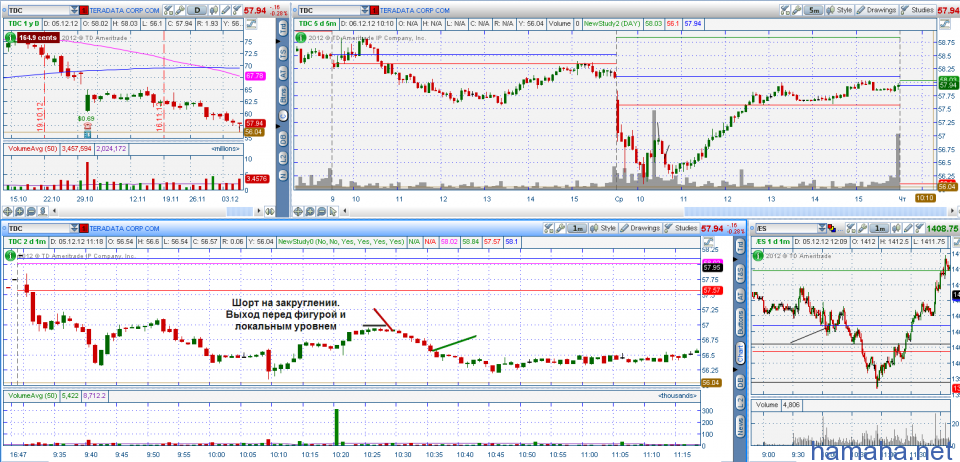This screenshot has height=462, width=960.
Task: Open Studies menu in 5-minute chart
Action: click(917, 10)
